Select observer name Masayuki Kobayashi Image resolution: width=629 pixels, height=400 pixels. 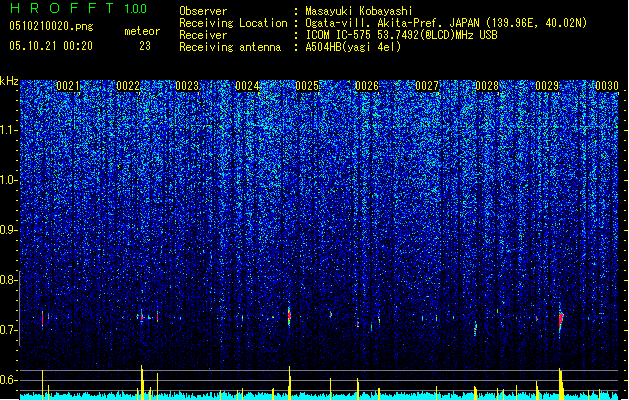coord(359,11)
